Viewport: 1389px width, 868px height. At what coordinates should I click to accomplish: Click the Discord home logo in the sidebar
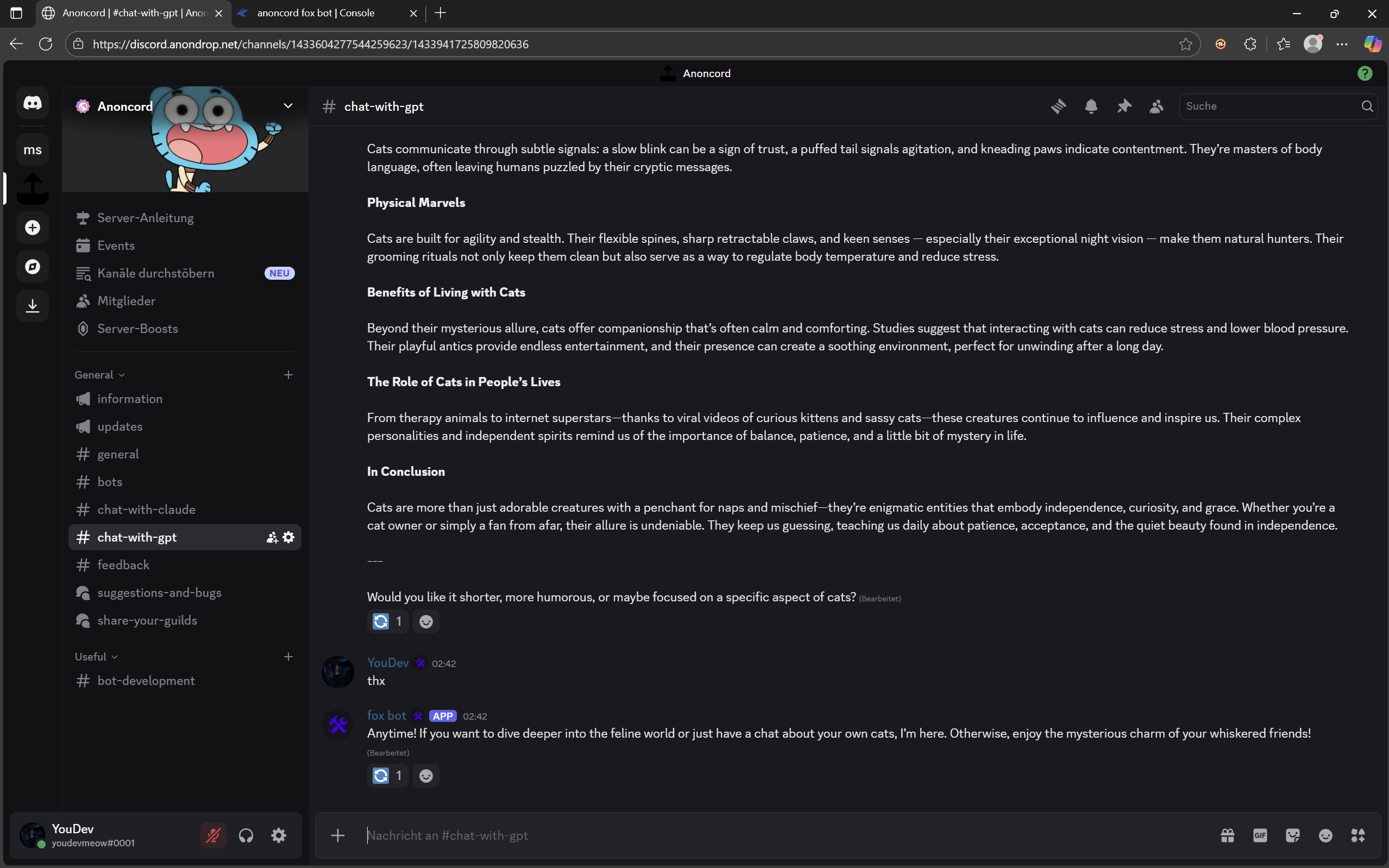click(32, 103)
